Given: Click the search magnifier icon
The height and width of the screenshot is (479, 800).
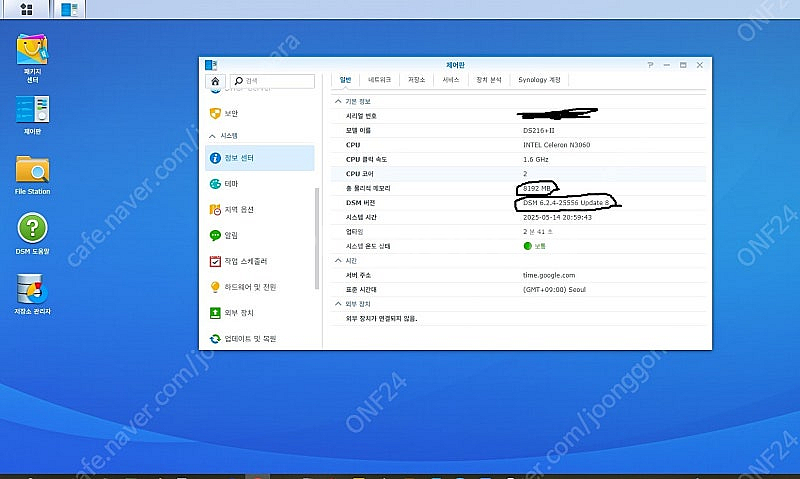Looking at the screenshot, I should point(238,81).
